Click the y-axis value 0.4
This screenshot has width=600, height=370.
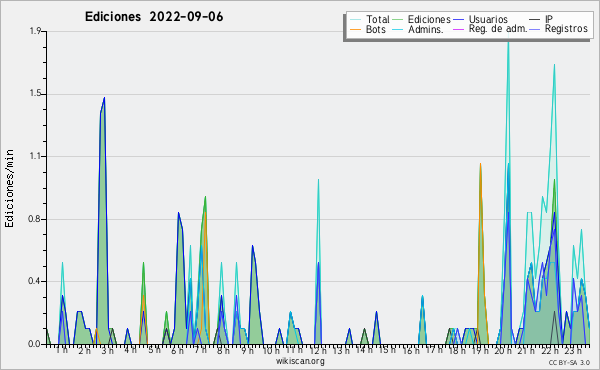[x=35, y=281]
